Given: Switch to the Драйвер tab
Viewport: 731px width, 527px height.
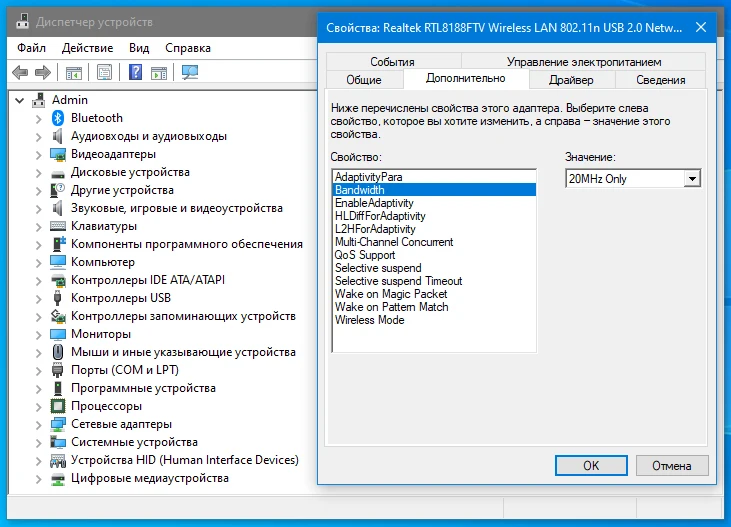Looking at the screenshot, I should (571, 80).
